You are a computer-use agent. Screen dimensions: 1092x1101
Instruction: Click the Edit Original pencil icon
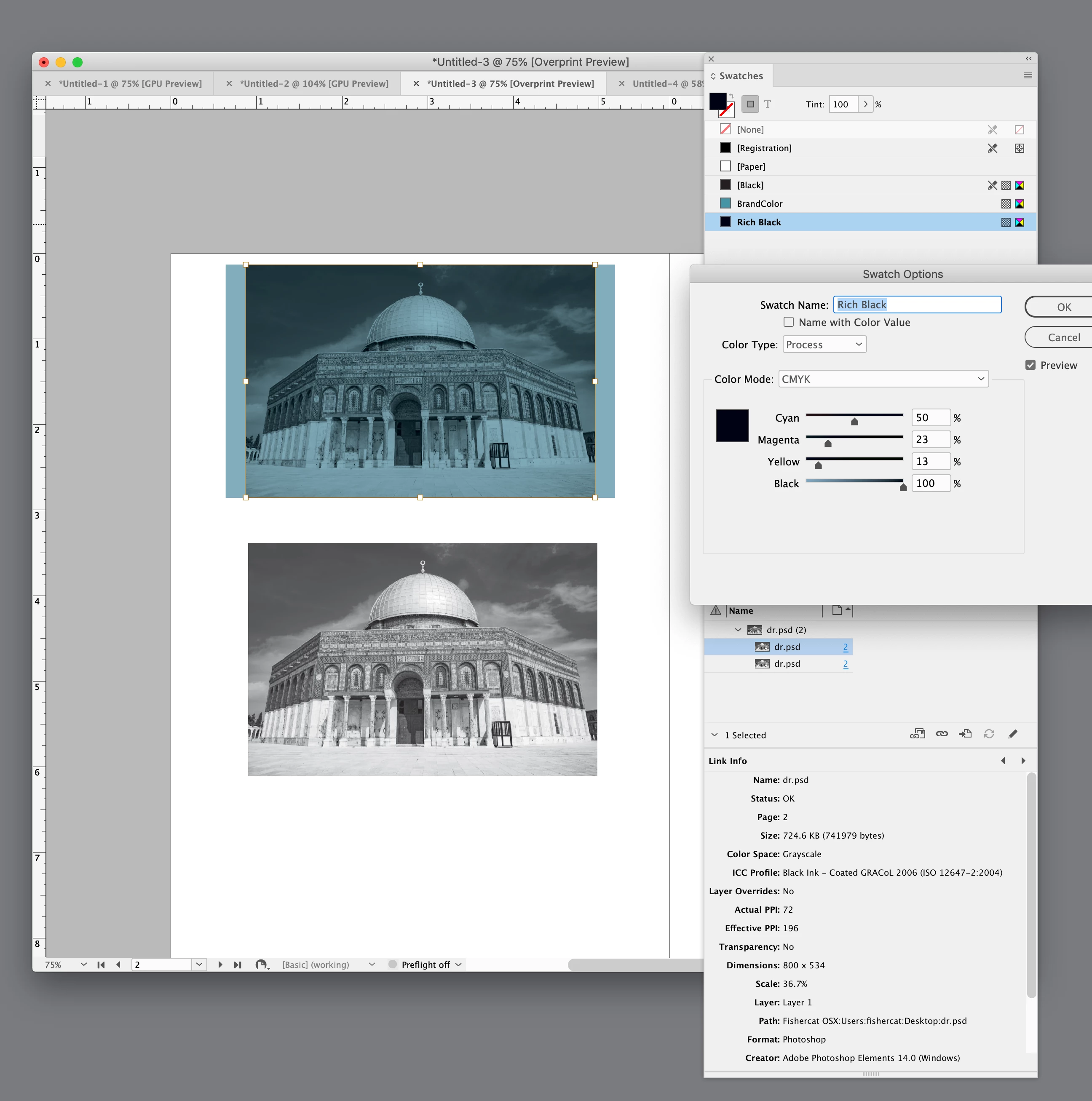pos(1012,734)
